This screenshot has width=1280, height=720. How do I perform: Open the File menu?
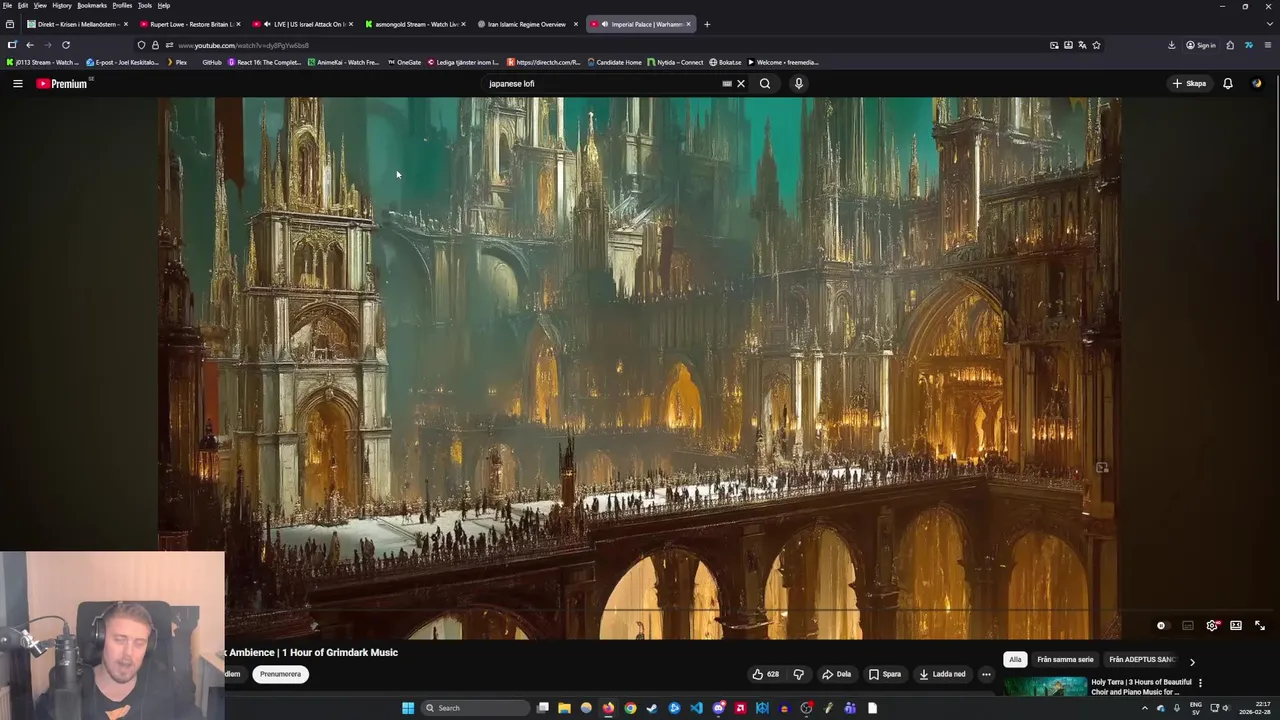(x=7, y=5)
